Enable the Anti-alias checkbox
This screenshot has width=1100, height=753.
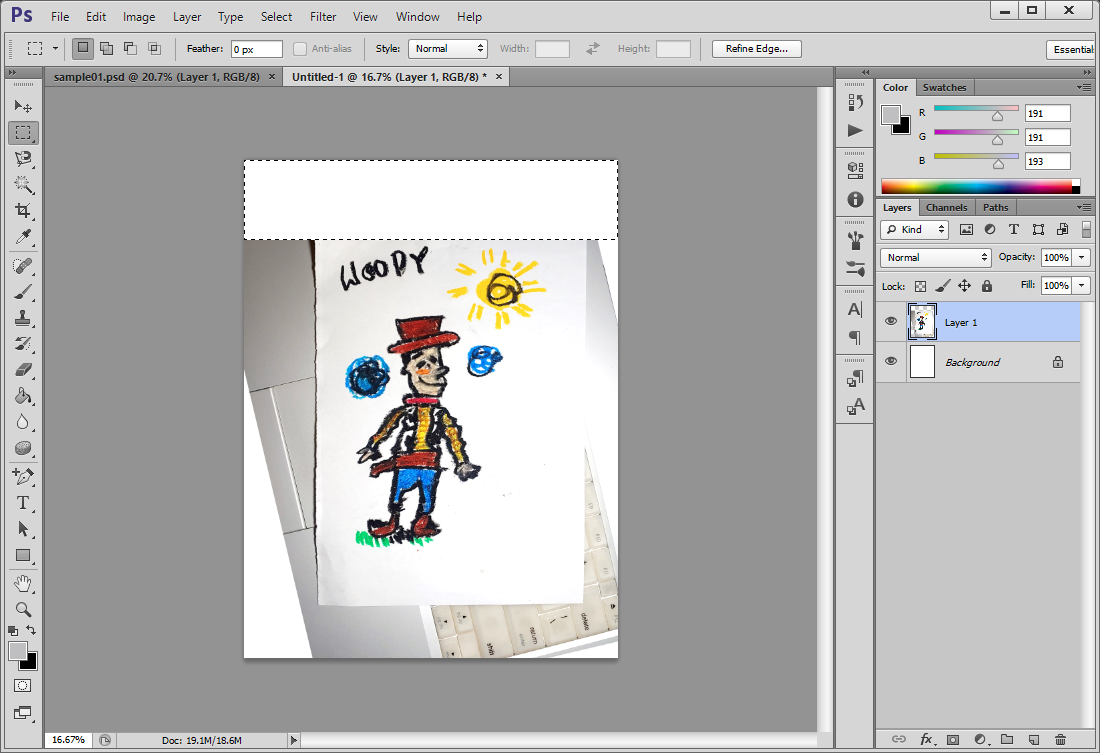coord(300,48)
